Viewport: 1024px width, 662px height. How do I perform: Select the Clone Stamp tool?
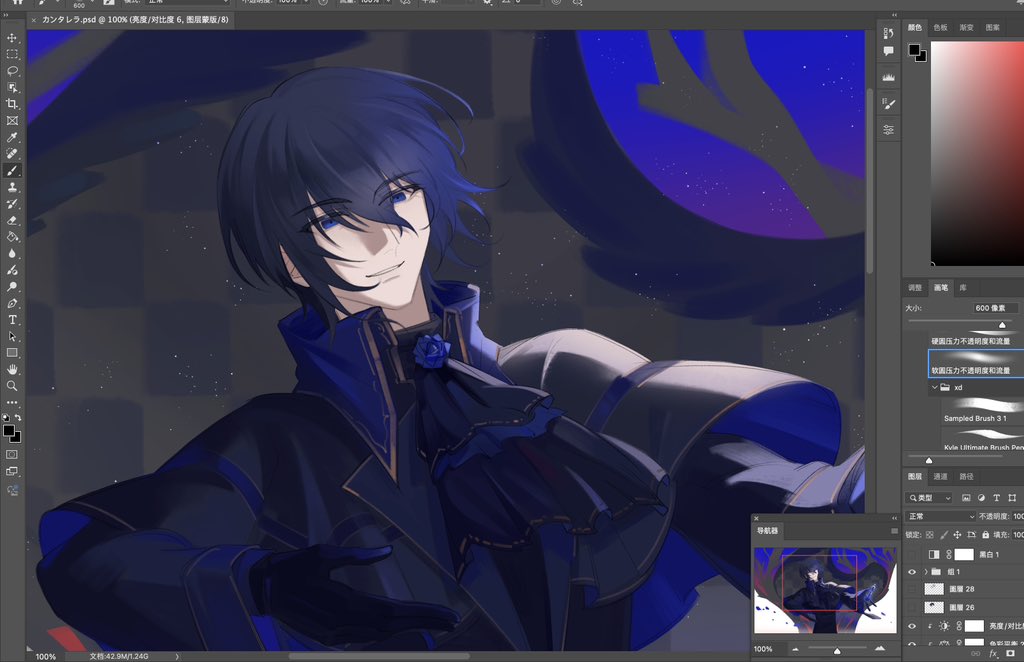[12, 187]
